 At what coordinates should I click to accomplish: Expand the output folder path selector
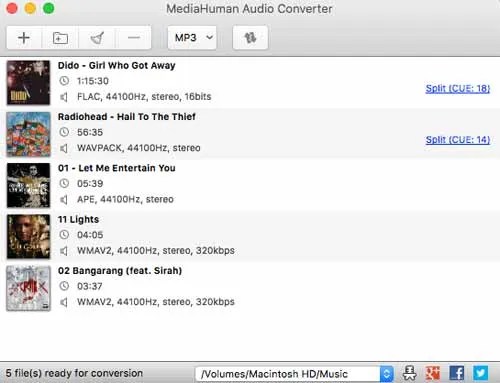[x=387, y=374]
